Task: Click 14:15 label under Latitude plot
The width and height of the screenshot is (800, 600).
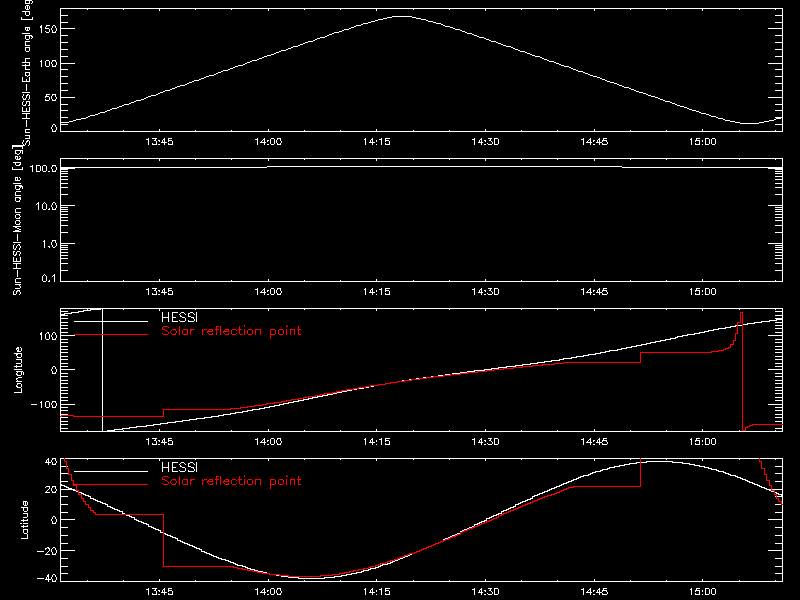Action: click(x=377, y=592)
